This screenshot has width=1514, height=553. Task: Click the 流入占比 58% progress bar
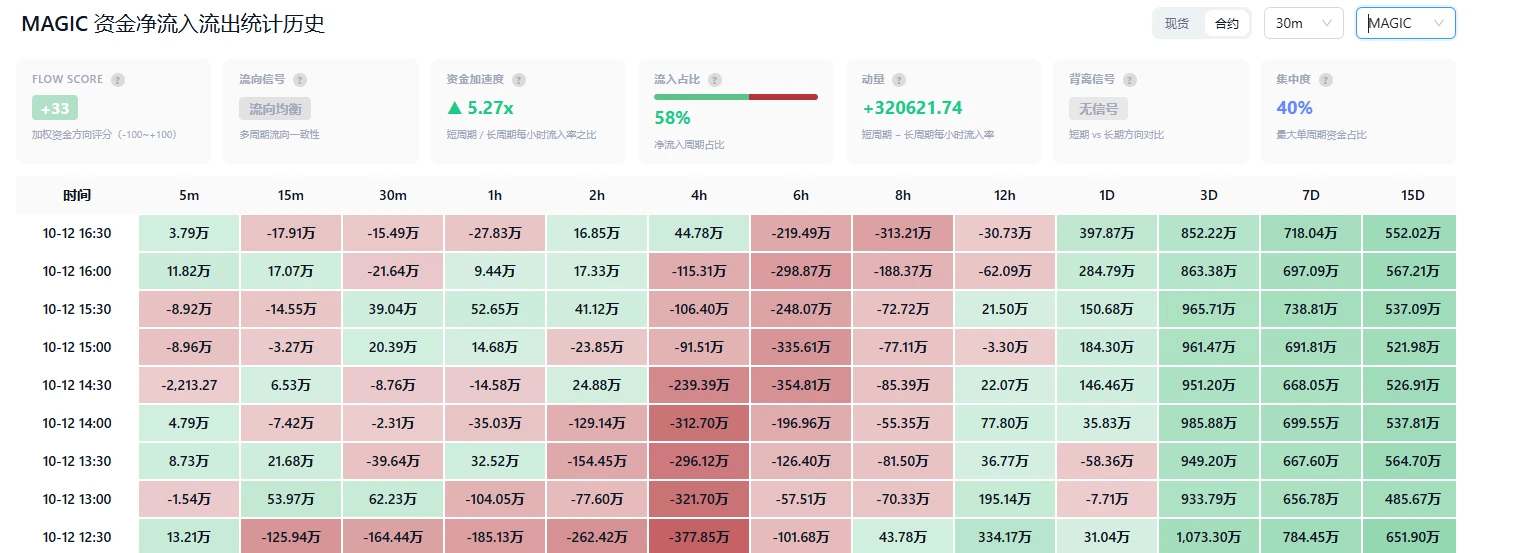736,97
